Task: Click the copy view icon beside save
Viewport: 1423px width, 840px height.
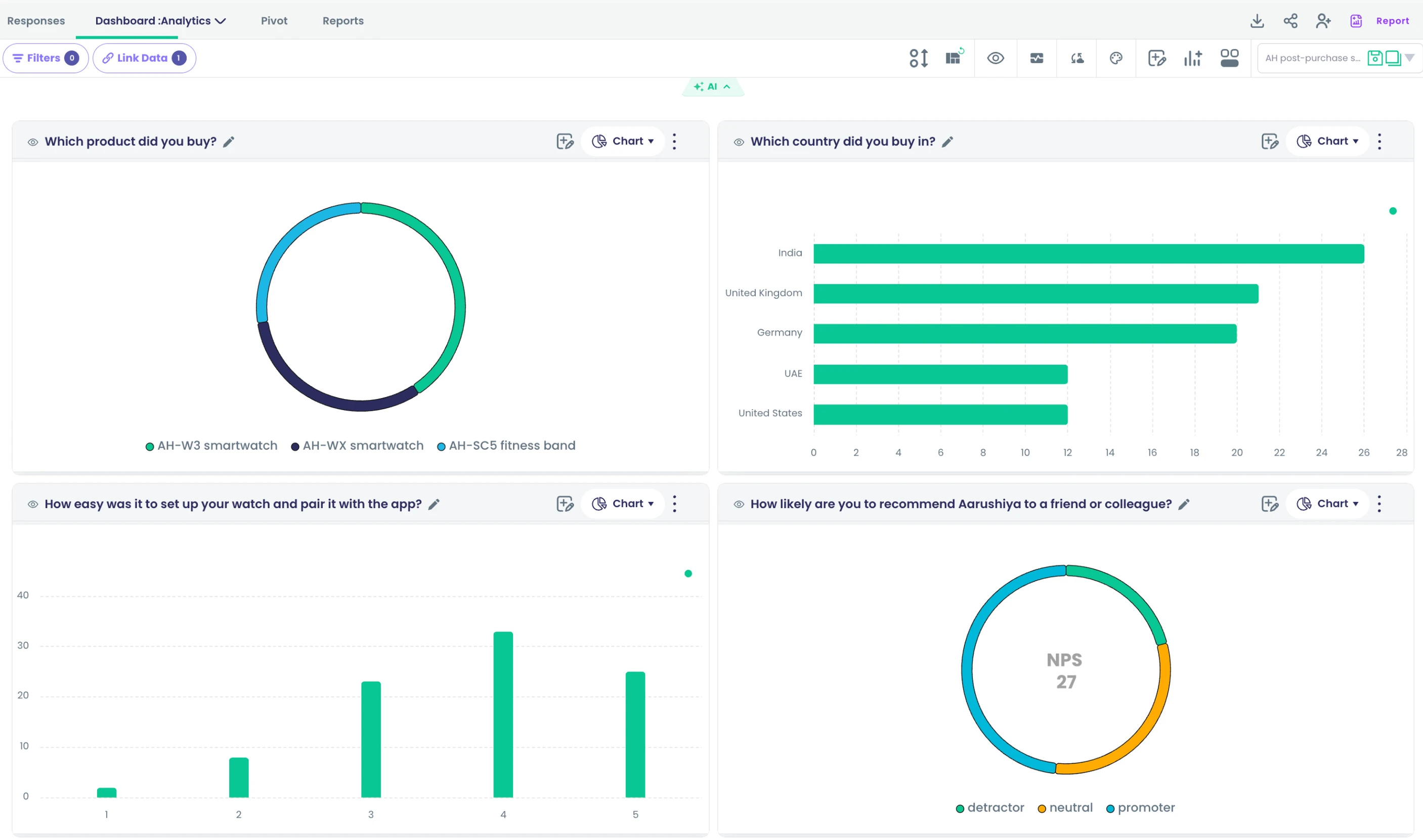Action: click(1393, 58)
